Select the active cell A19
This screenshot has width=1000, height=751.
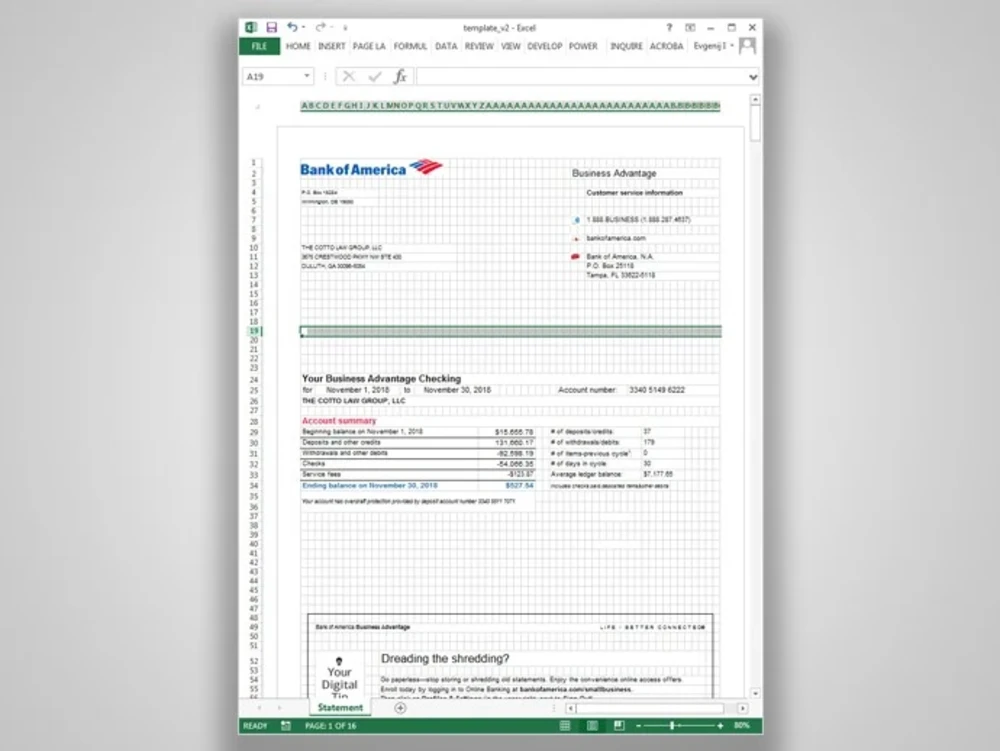tap(304, 331)
